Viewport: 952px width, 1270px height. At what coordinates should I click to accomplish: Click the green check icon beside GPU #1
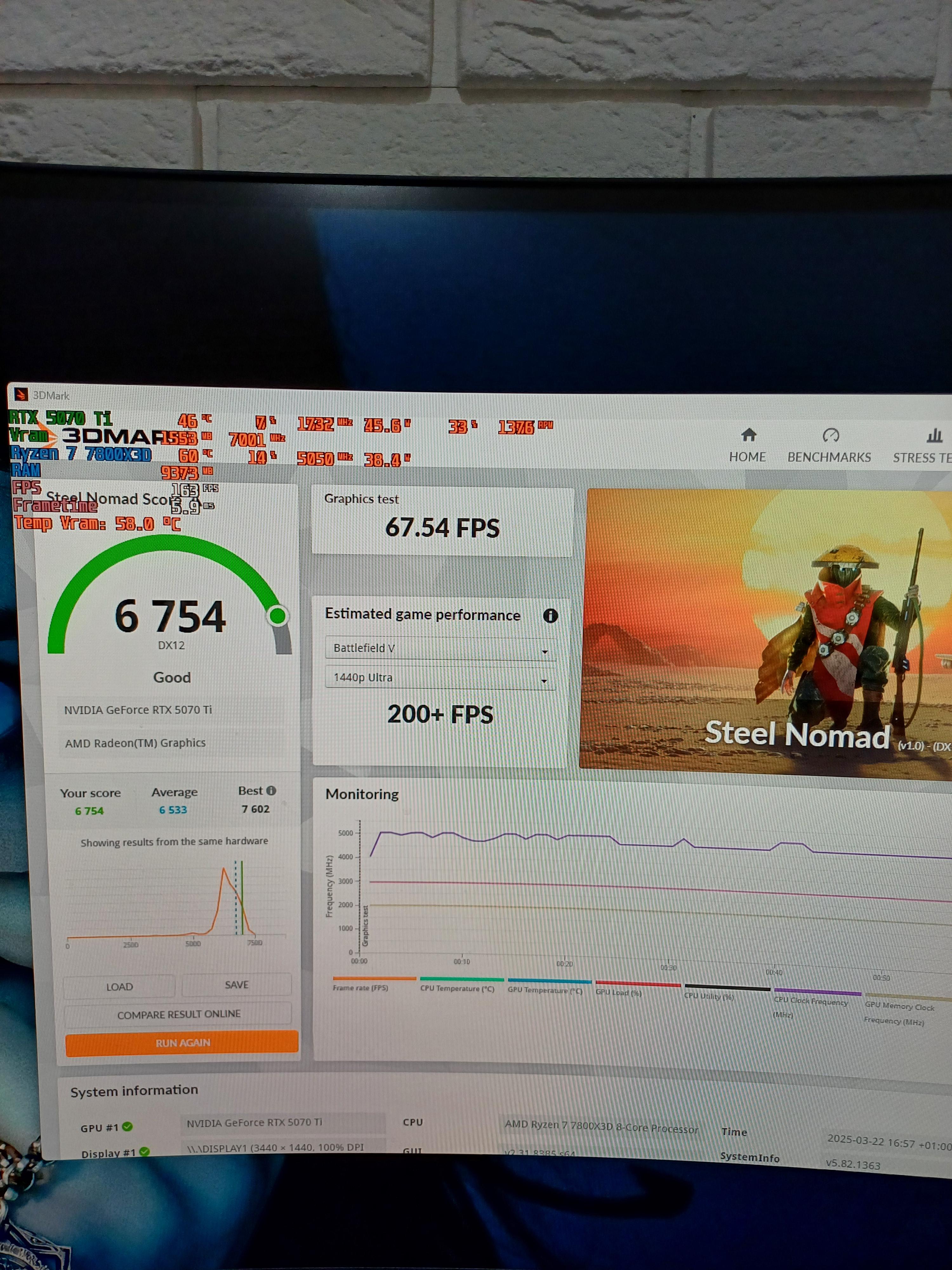pos(127,1126)
